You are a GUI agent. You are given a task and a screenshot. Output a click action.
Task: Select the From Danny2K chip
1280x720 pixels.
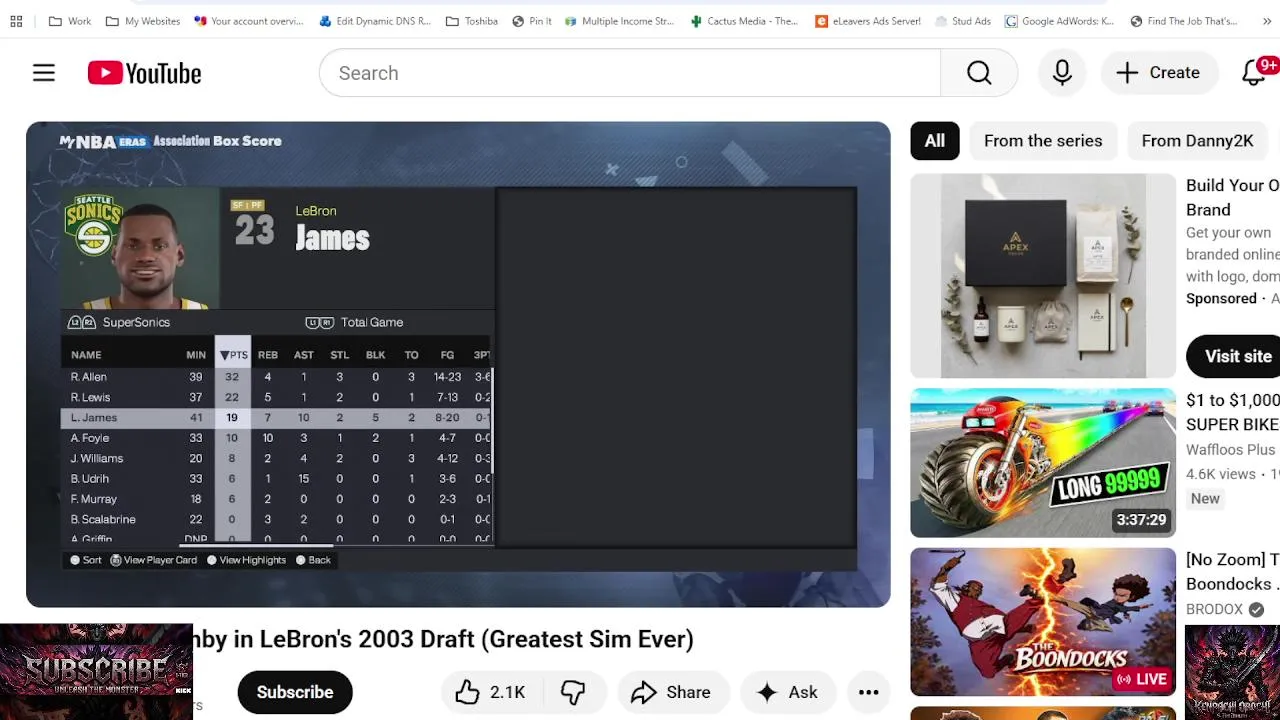1197,141
